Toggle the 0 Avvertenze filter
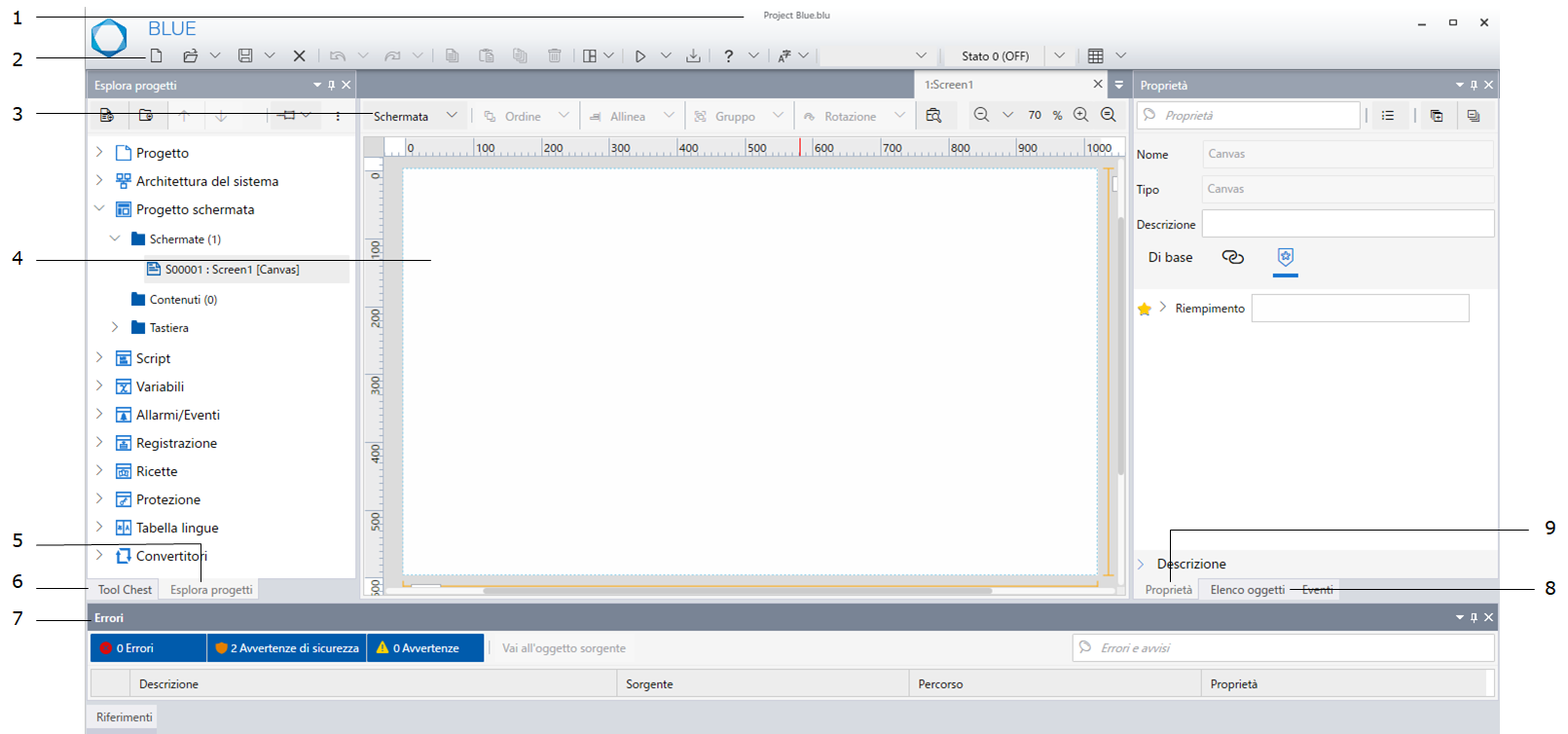 point(425,648)
